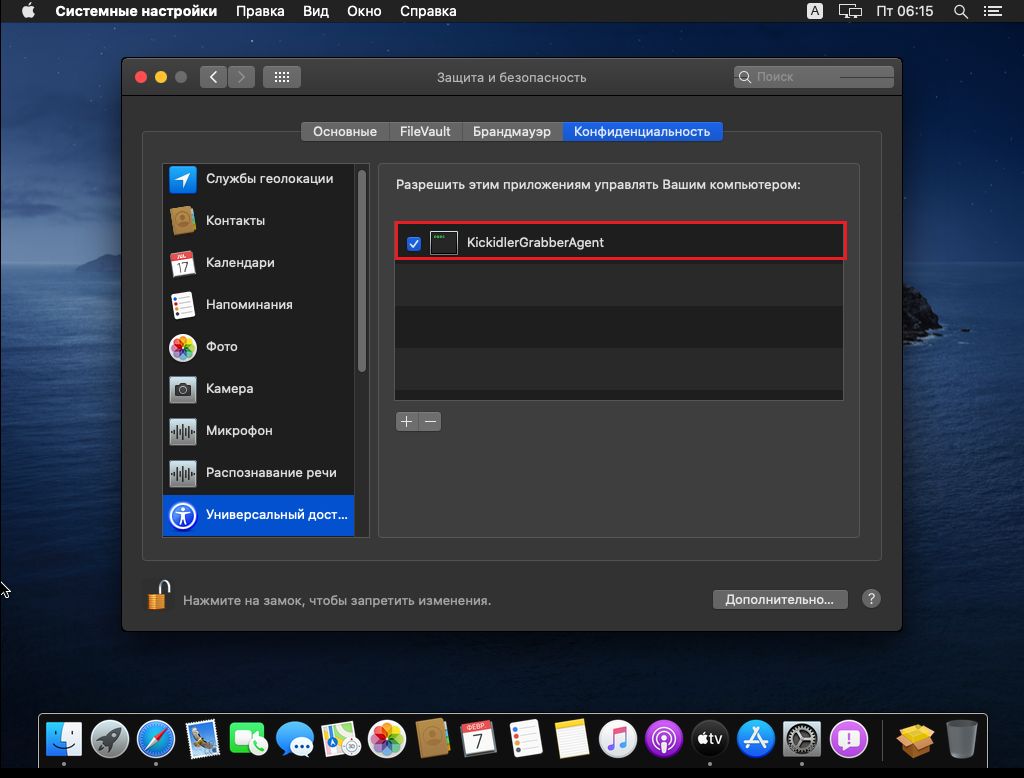1024x778 pixels.
Task: Uncheck the KickidlerGrabberAgent checkbox
Action: [414, 243]
